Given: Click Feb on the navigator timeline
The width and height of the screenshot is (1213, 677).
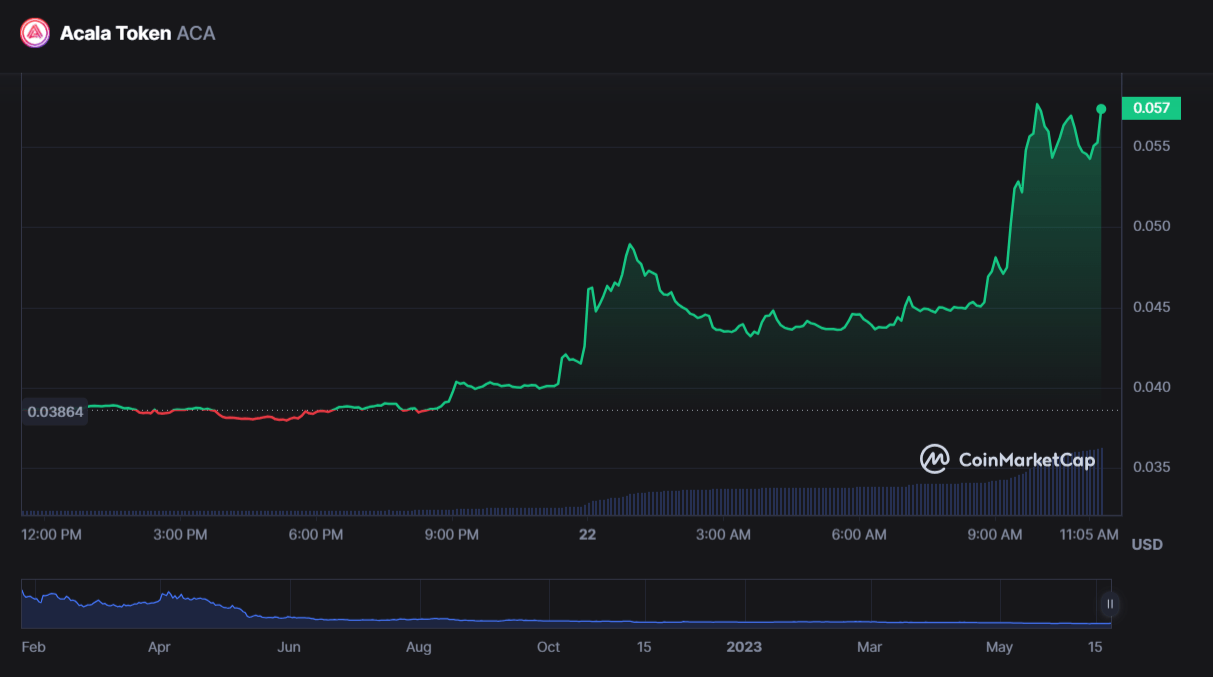Looking at the screenshot, I should pos(33,647).
